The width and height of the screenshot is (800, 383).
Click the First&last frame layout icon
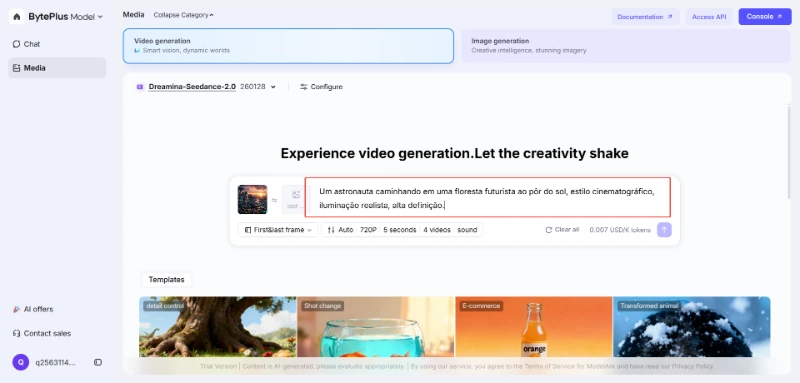coord(248,230)
